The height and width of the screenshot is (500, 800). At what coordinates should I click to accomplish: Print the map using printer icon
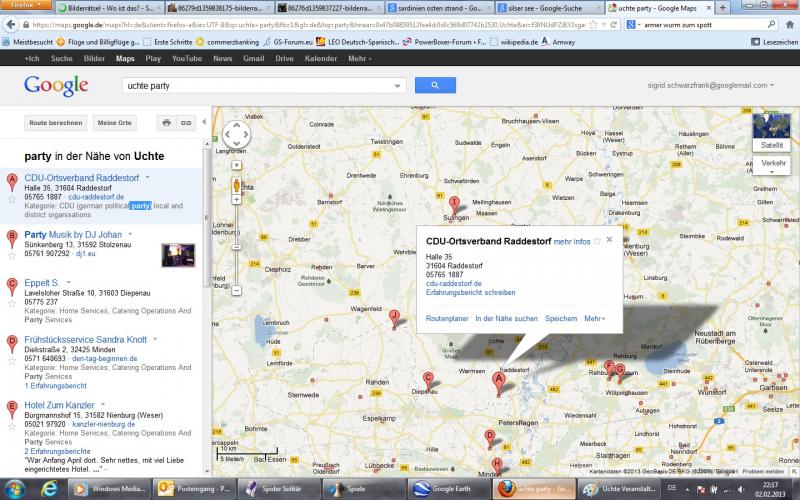click(x=166, y=123)
